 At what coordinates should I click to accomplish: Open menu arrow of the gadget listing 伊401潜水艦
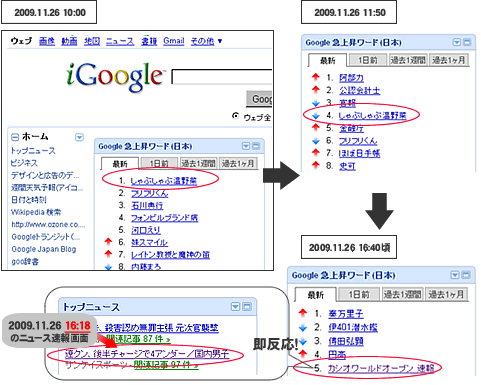455,275
